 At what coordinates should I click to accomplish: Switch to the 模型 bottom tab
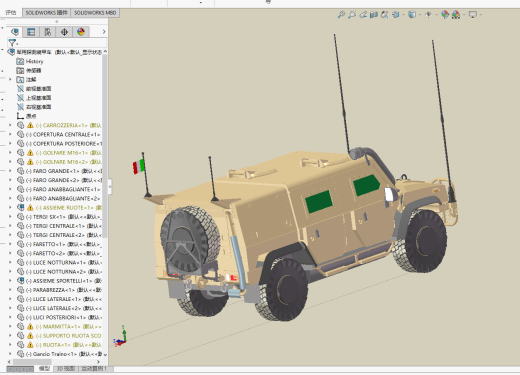click(44, 369)
